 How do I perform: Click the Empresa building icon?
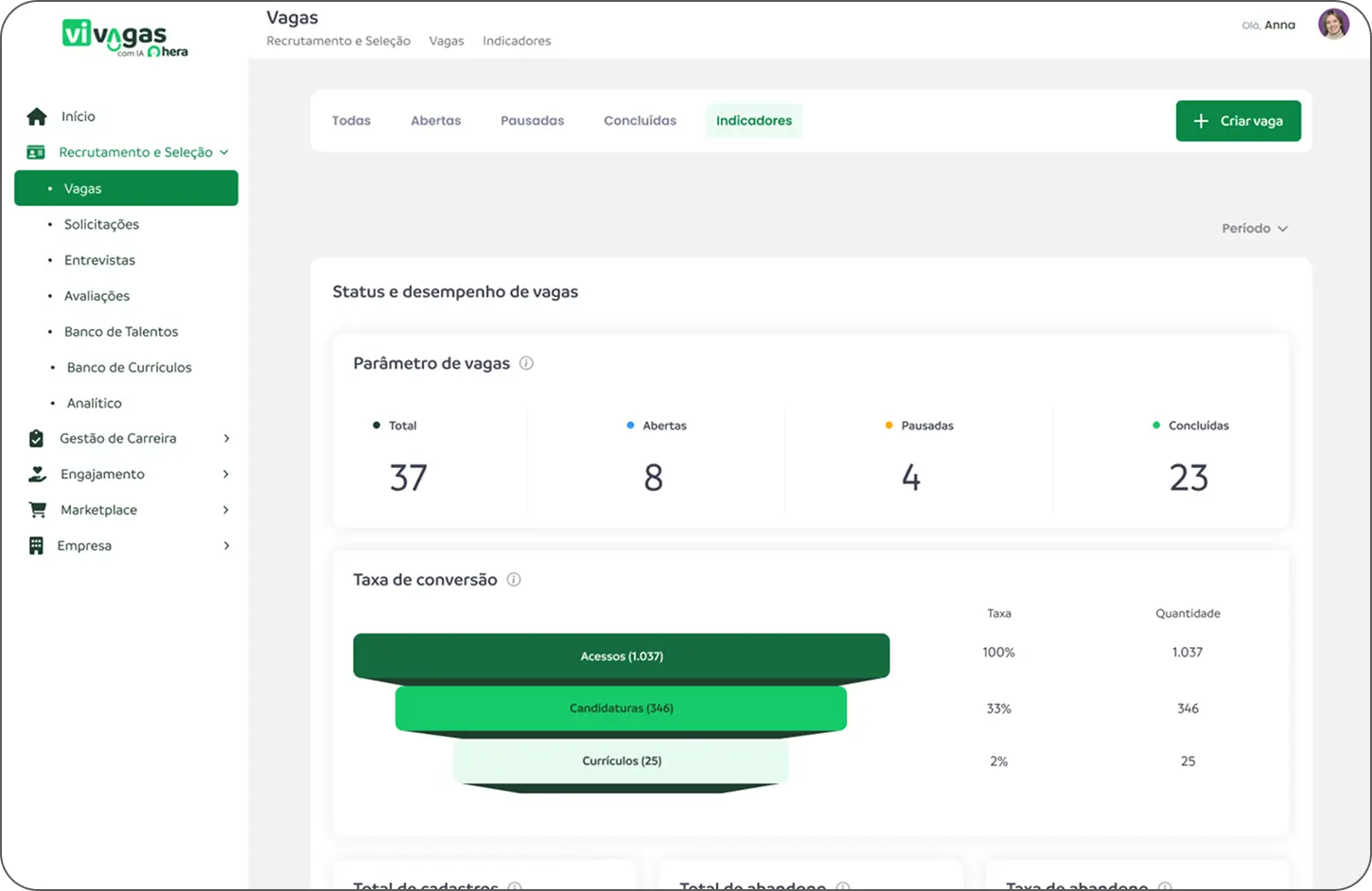[x=36, y=546]
